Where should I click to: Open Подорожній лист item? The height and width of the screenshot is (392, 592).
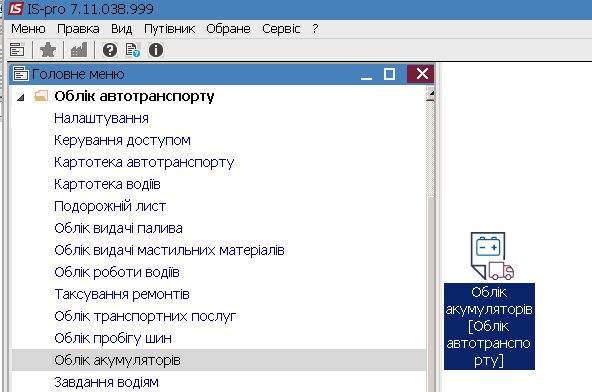tap(110, 206)
